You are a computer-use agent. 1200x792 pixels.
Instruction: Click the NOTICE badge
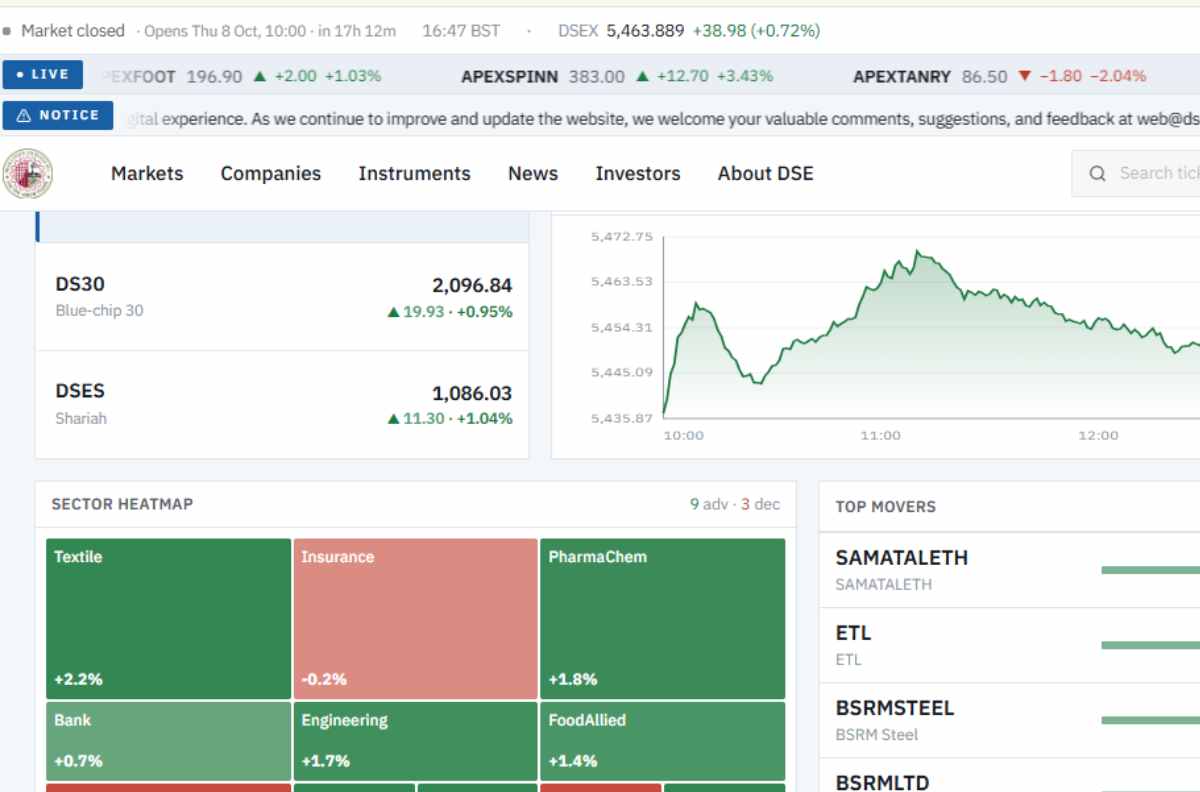(58, 116)
